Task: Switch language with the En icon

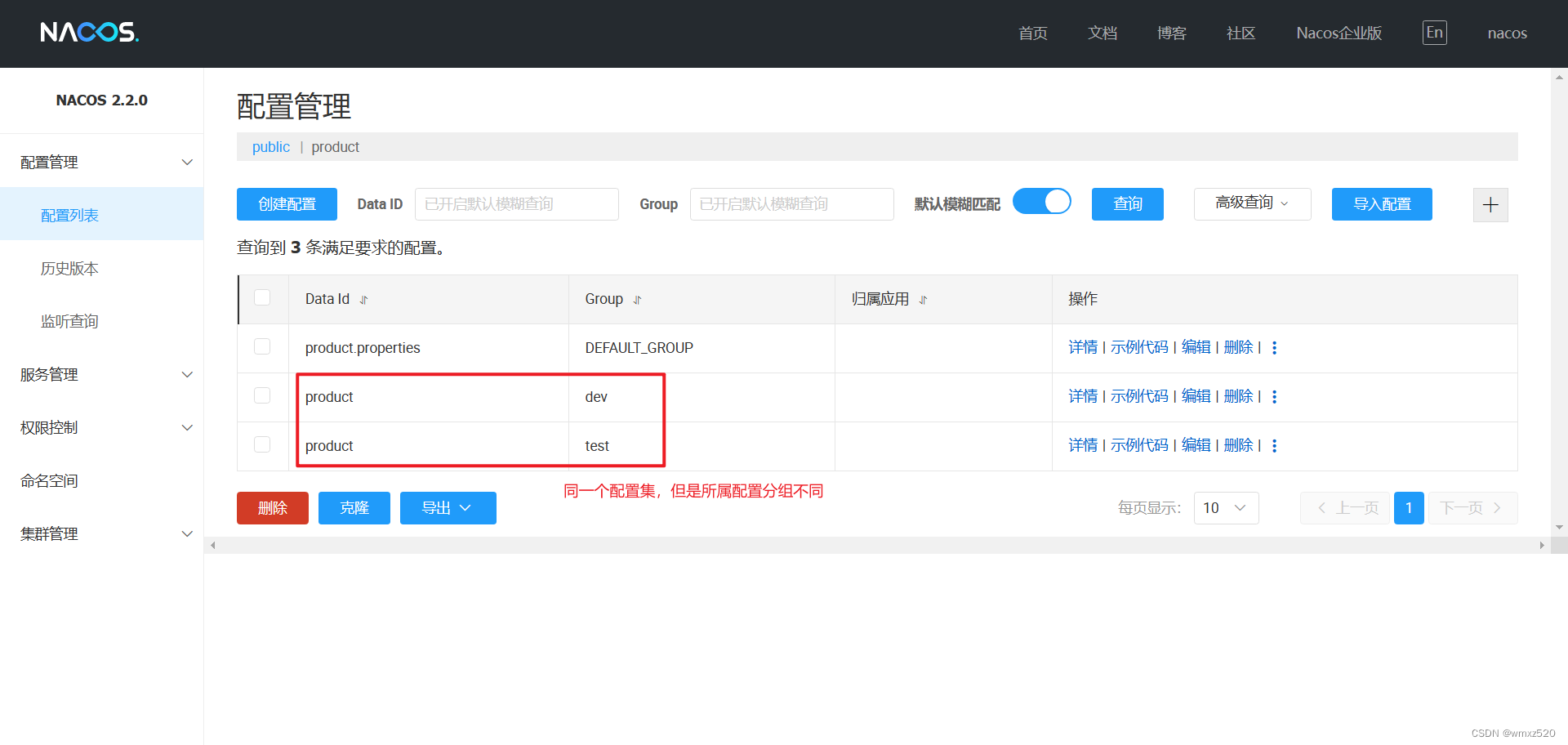Action: pos(1434,33)
